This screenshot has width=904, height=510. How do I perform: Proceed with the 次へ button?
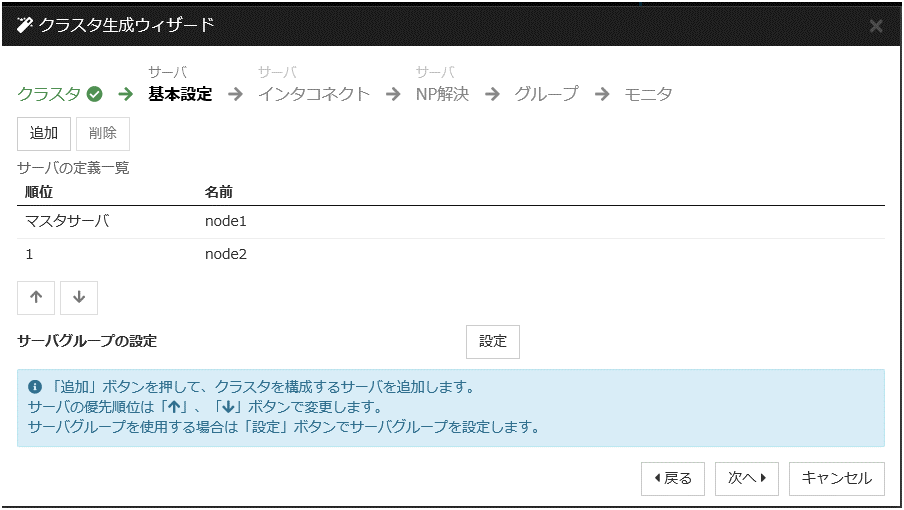click(747, 478)
